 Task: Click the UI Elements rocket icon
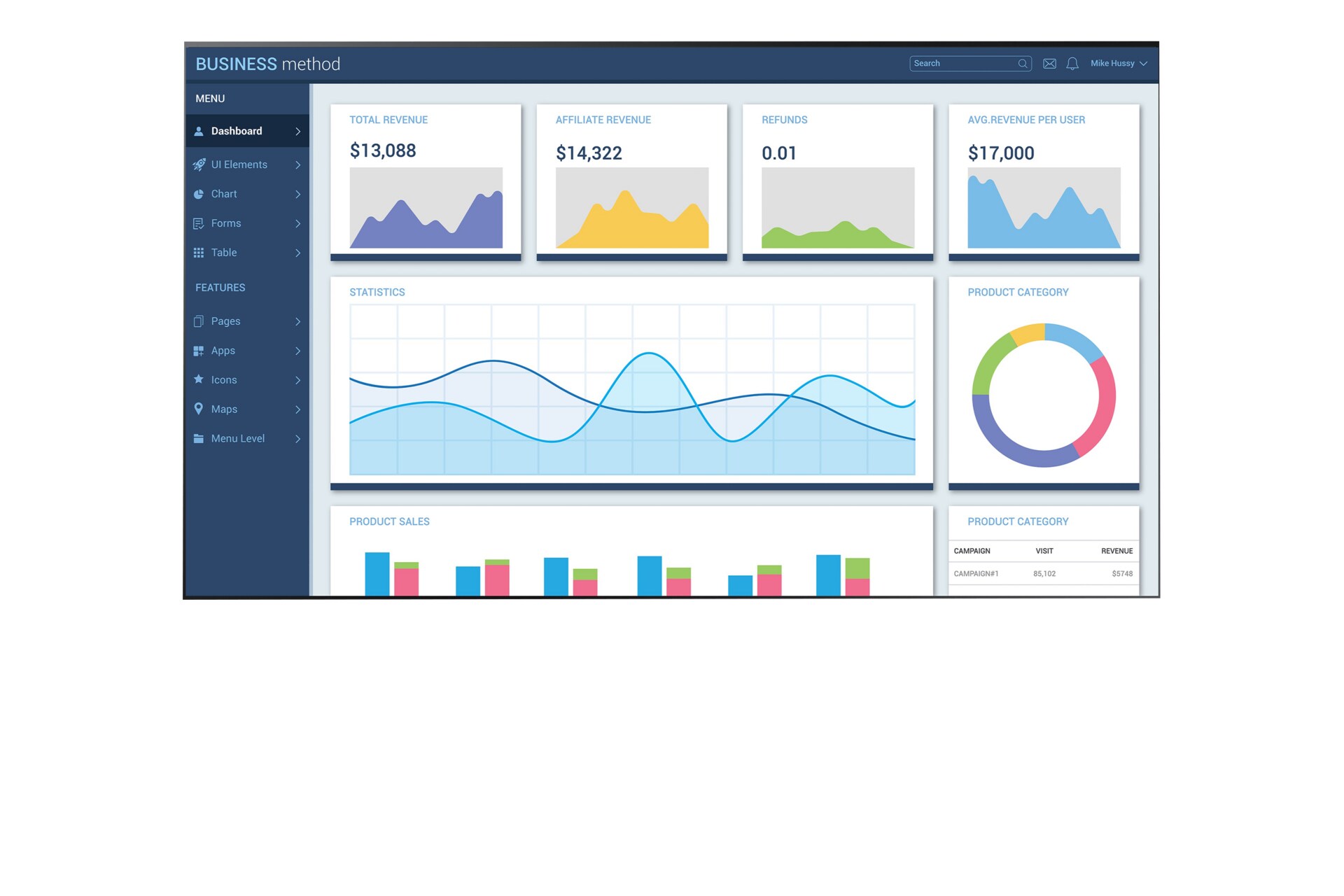click(199, 164)
